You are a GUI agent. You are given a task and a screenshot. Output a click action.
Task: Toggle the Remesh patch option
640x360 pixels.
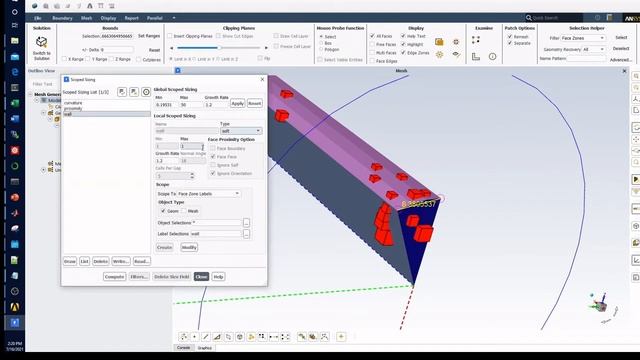(x=510, y=36)
